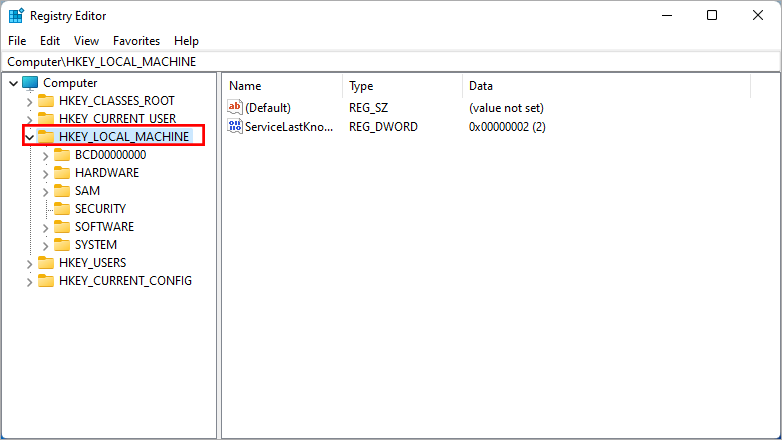Click the 0x00000002 (2) data cell
782x440 pixels.
(x=507, y=127)
